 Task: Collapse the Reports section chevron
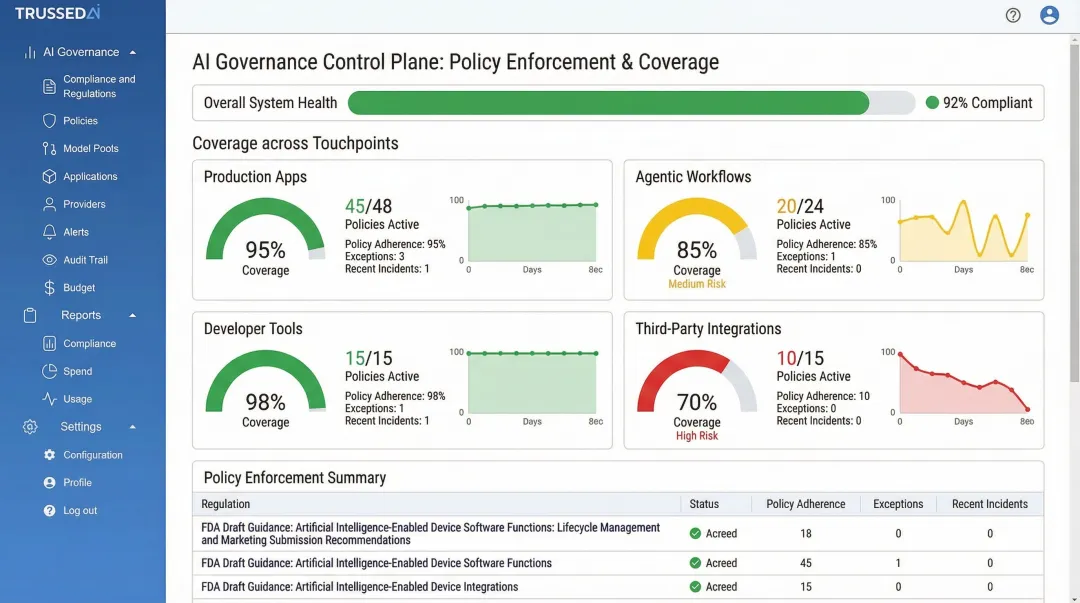(x=131, y=315)
